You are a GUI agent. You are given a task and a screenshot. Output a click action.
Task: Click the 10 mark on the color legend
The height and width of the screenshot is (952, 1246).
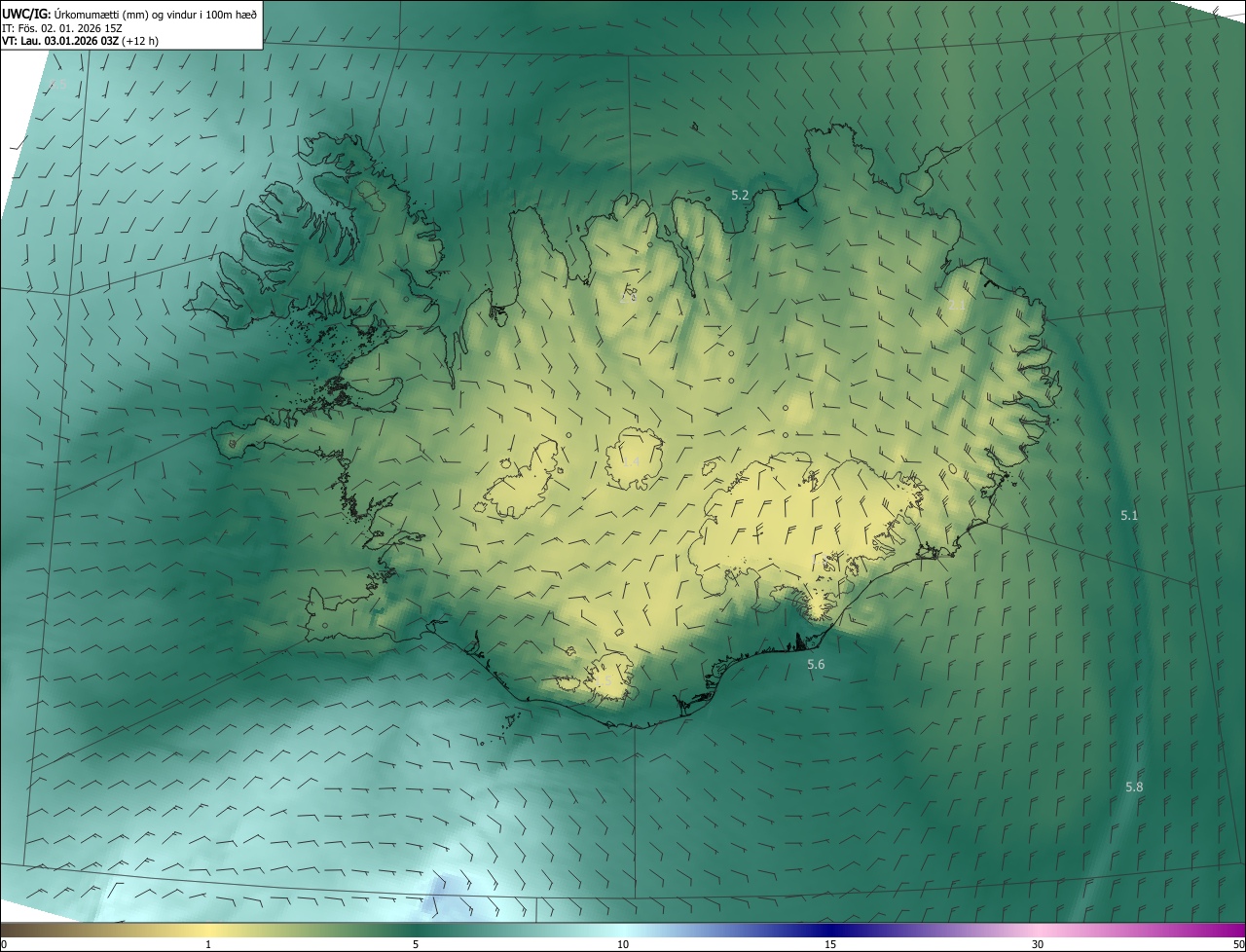tap(623, 944)
